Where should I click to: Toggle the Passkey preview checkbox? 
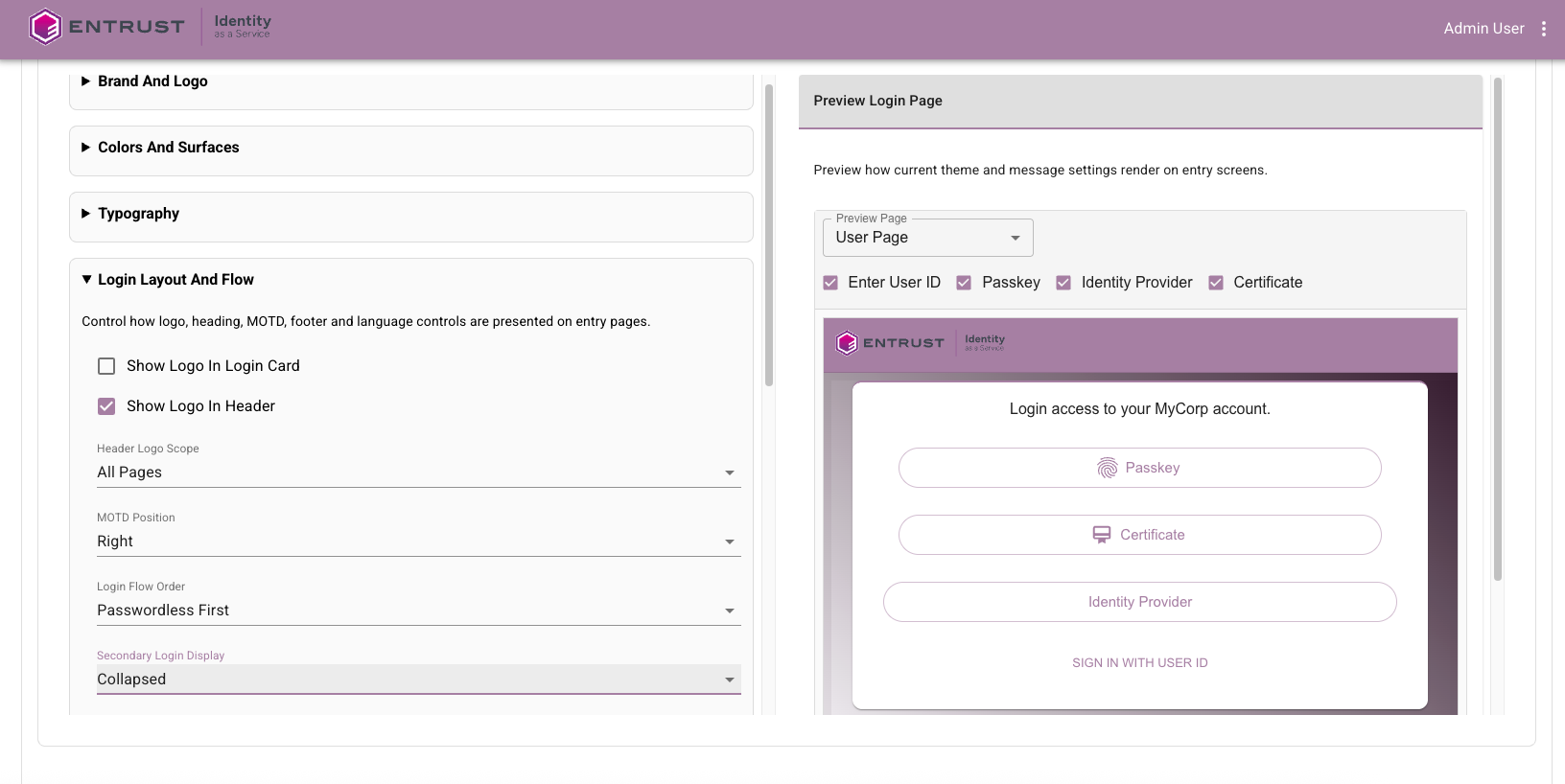(964, 283)
